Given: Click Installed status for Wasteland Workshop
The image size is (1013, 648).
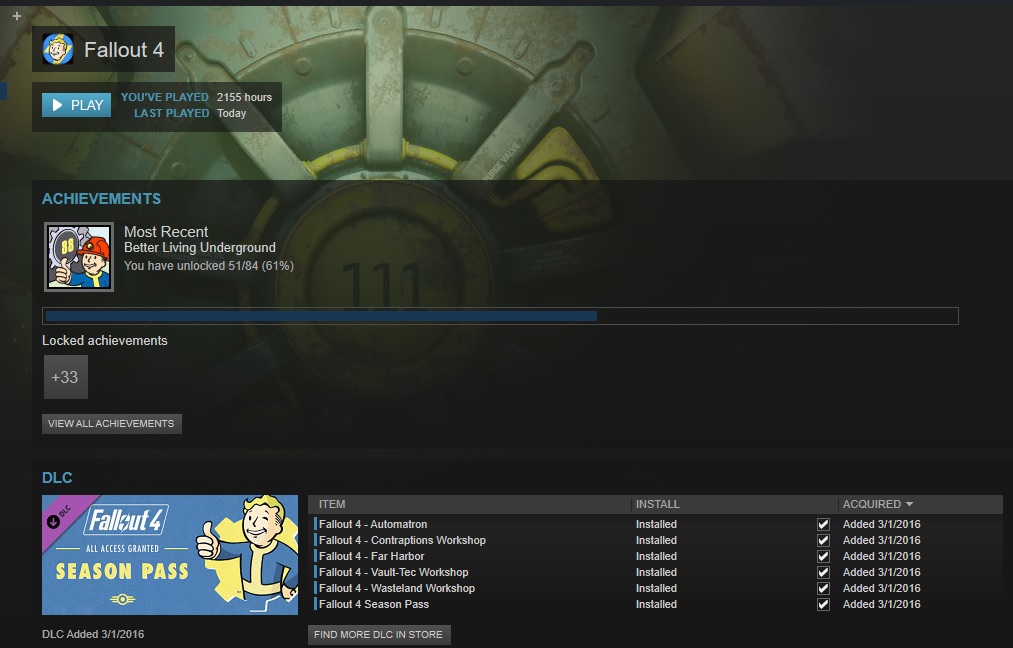Looking at the screenshot, I should click(656, 588).
